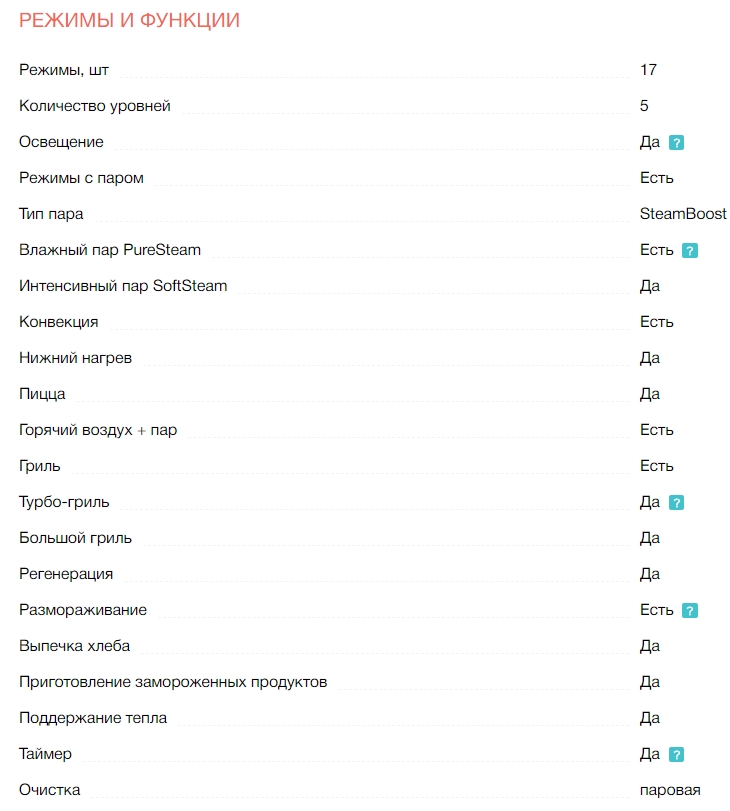Click the value 17 for modes count

648,70
